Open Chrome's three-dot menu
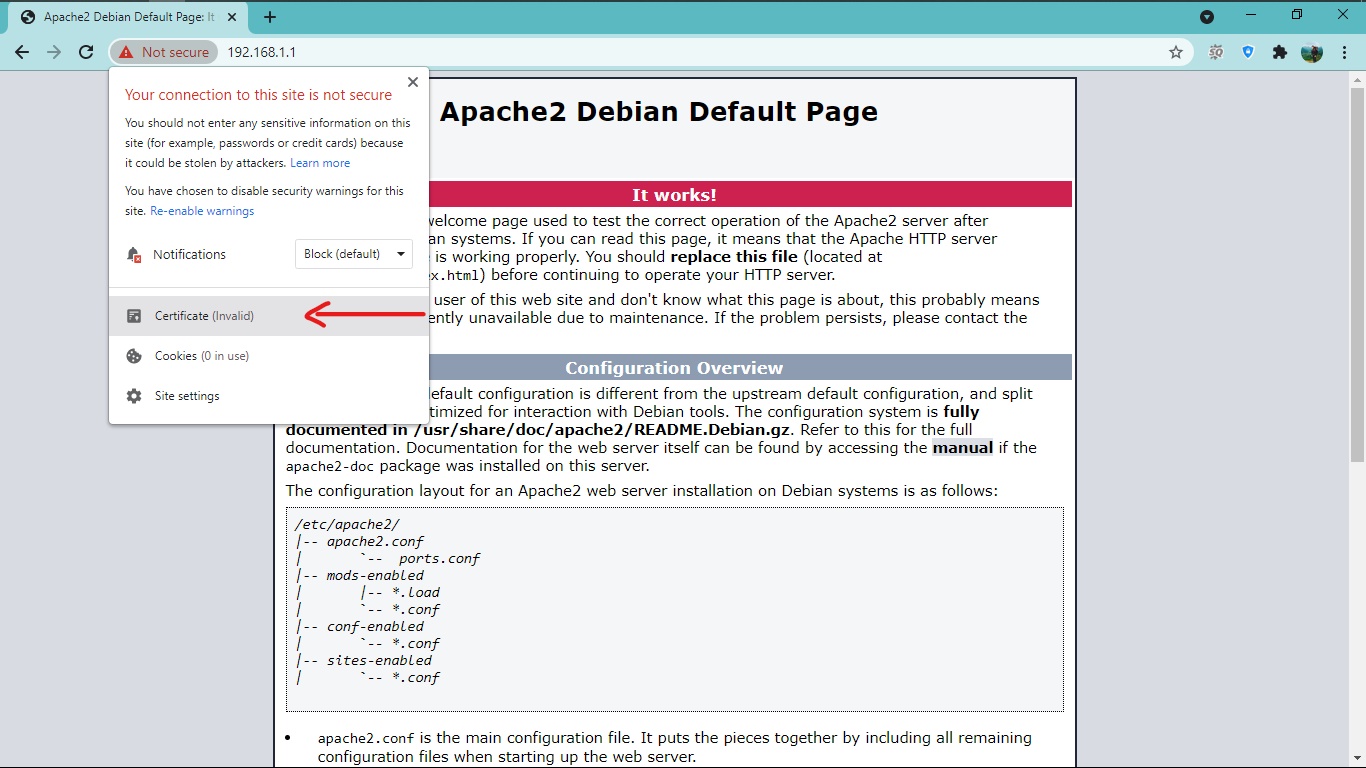 click(1345, 52)
